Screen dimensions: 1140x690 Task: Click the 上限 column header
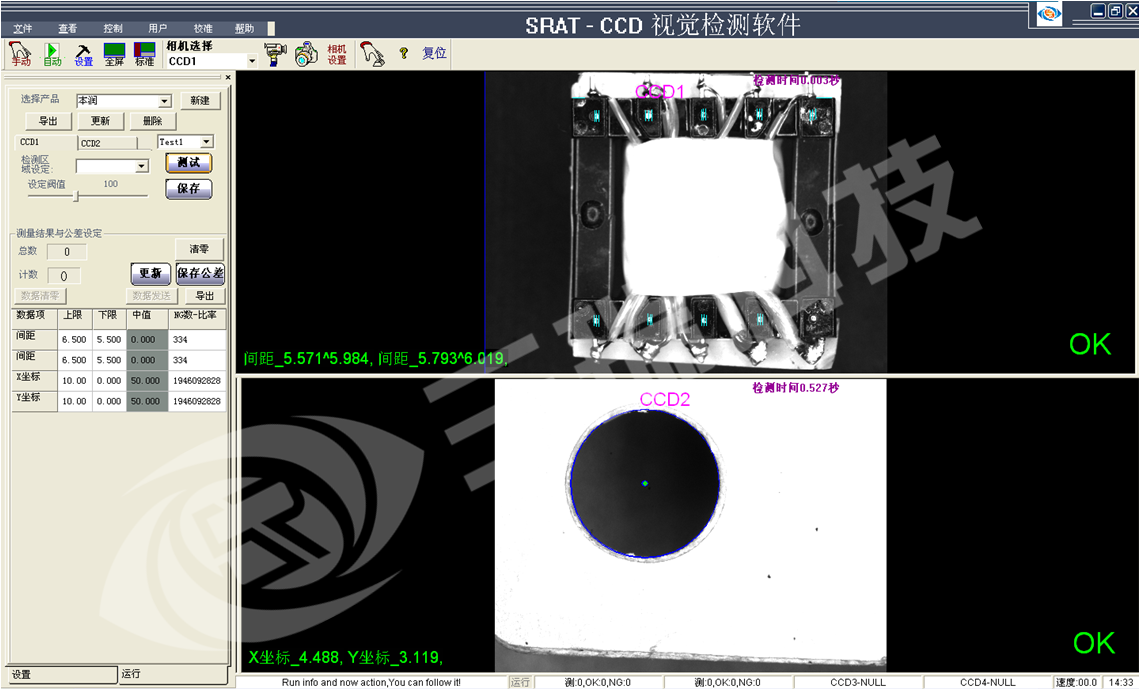pos(75,316)
